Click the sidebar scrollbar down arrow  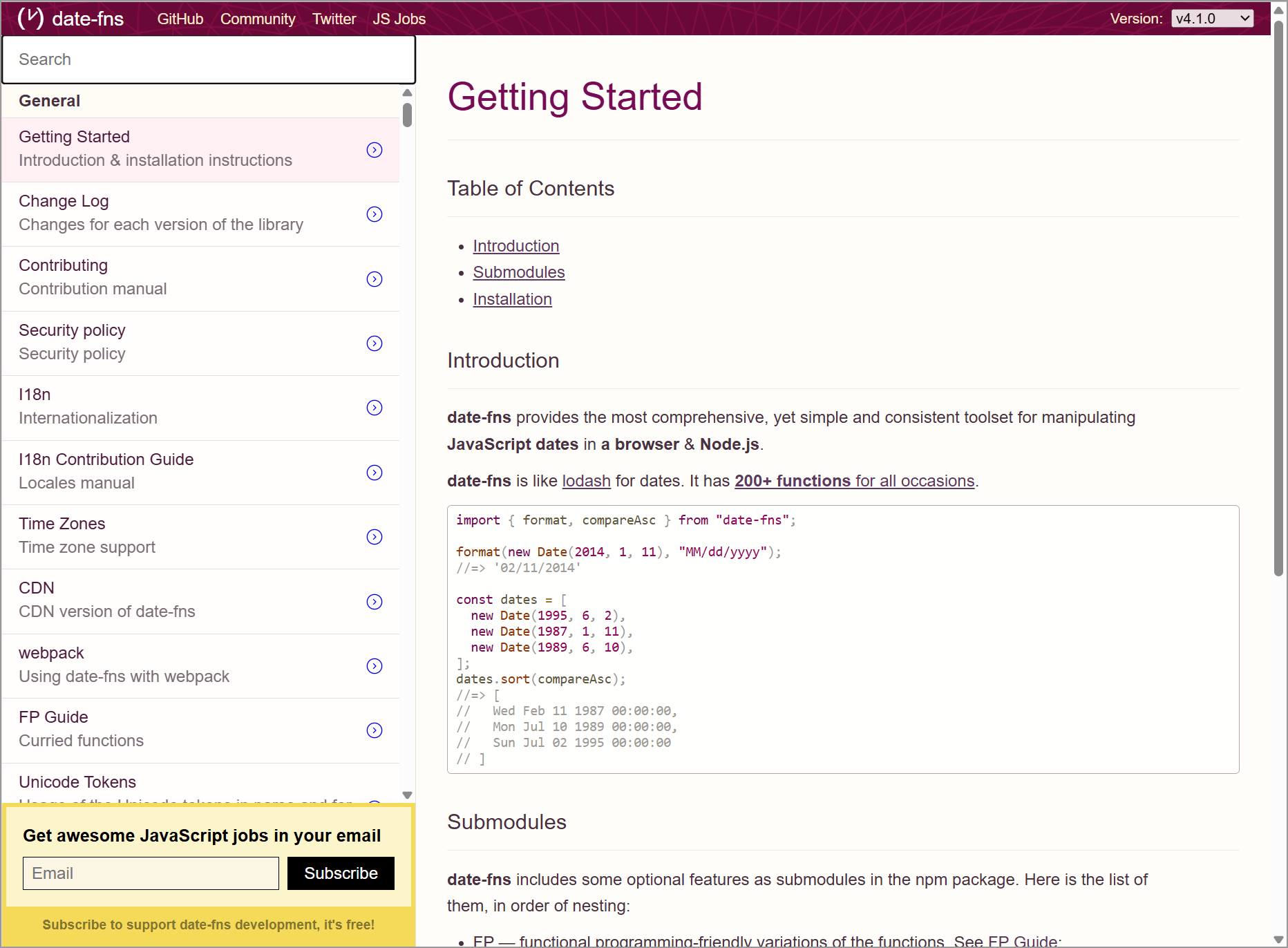tap(408, 795)
